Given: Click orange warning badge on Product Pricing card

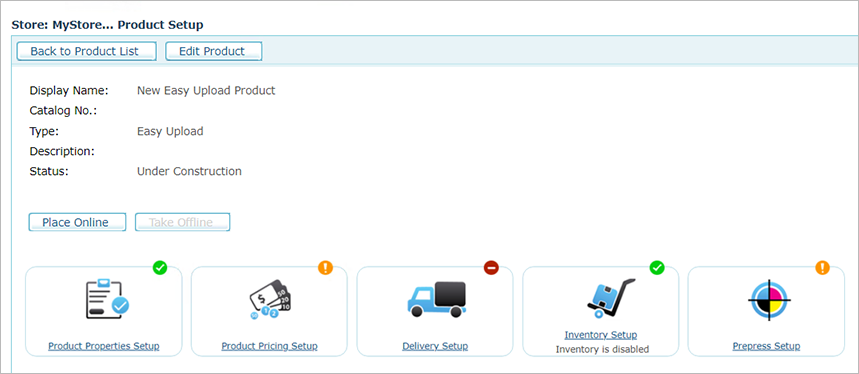Looking at the screenshot, I should [x=326, y=268].
